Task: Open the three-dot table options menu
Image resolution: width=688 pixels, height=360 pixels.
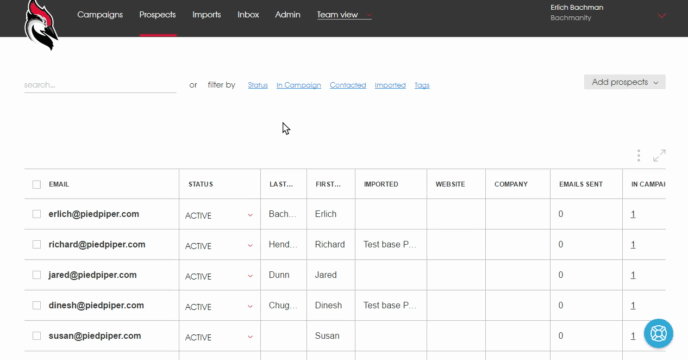Action: (x=638, y=155)
